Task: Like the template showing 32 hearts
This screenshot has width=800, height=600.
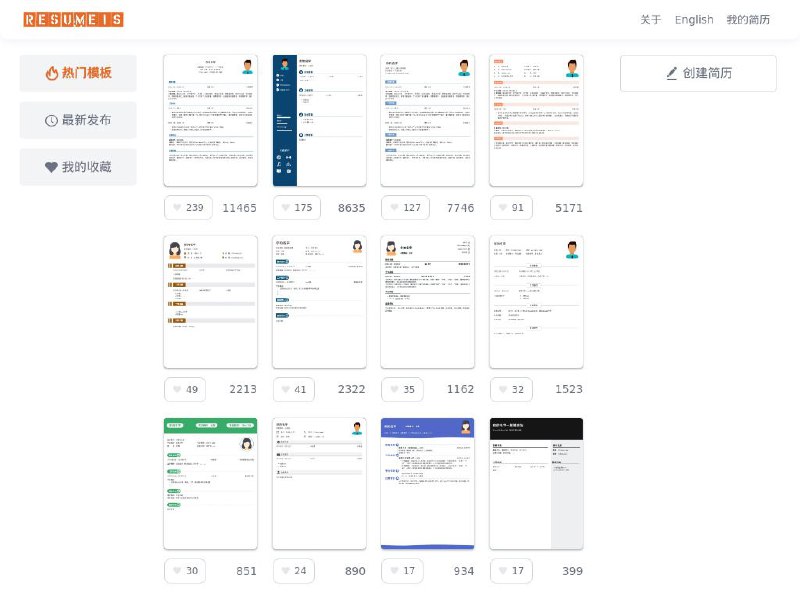Action: click(513, 389)
